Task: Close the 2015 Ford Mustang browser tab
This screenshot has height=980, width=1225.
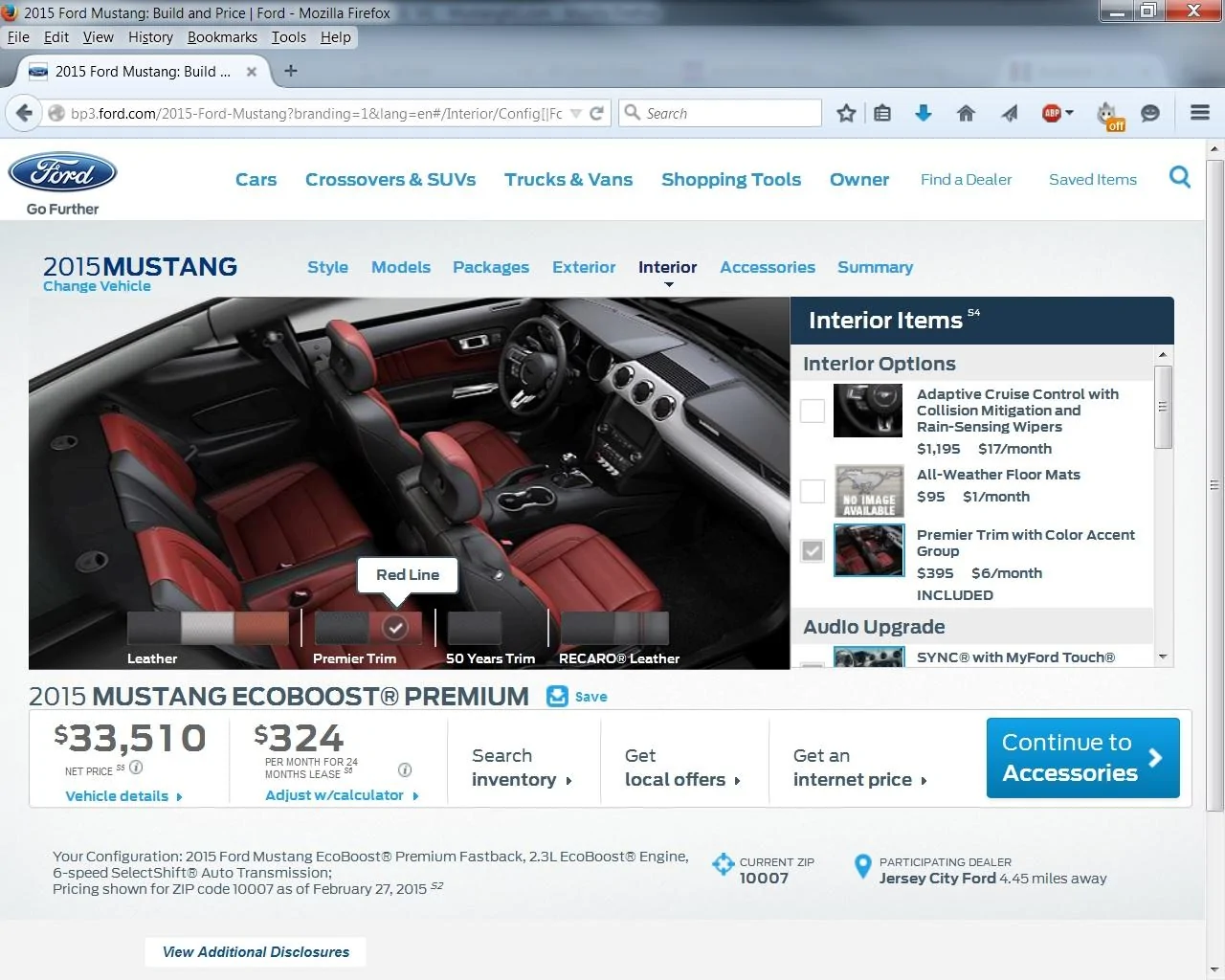Action: pyautogui.click(x=252, y=71)
